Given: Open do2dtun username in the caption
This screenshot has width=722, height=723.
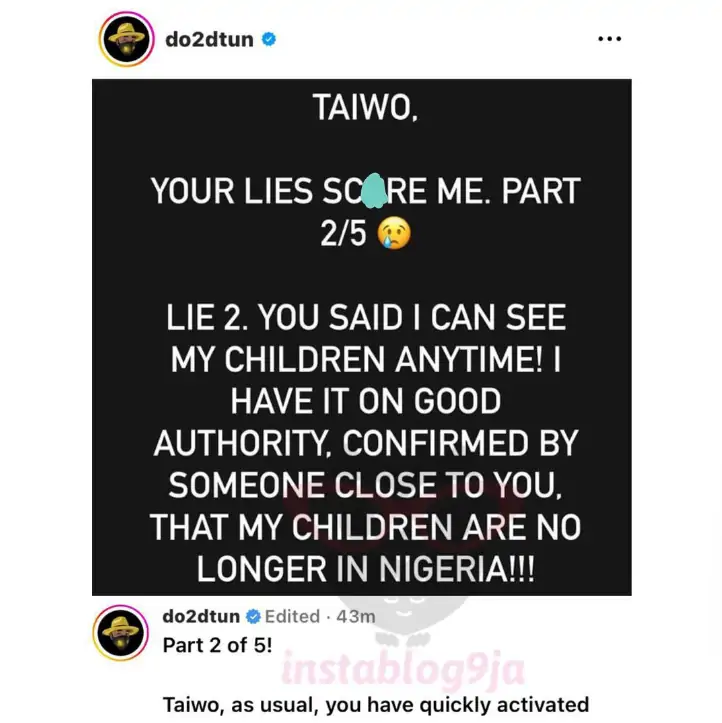Looking at the screenshot, I should point(201,616).
